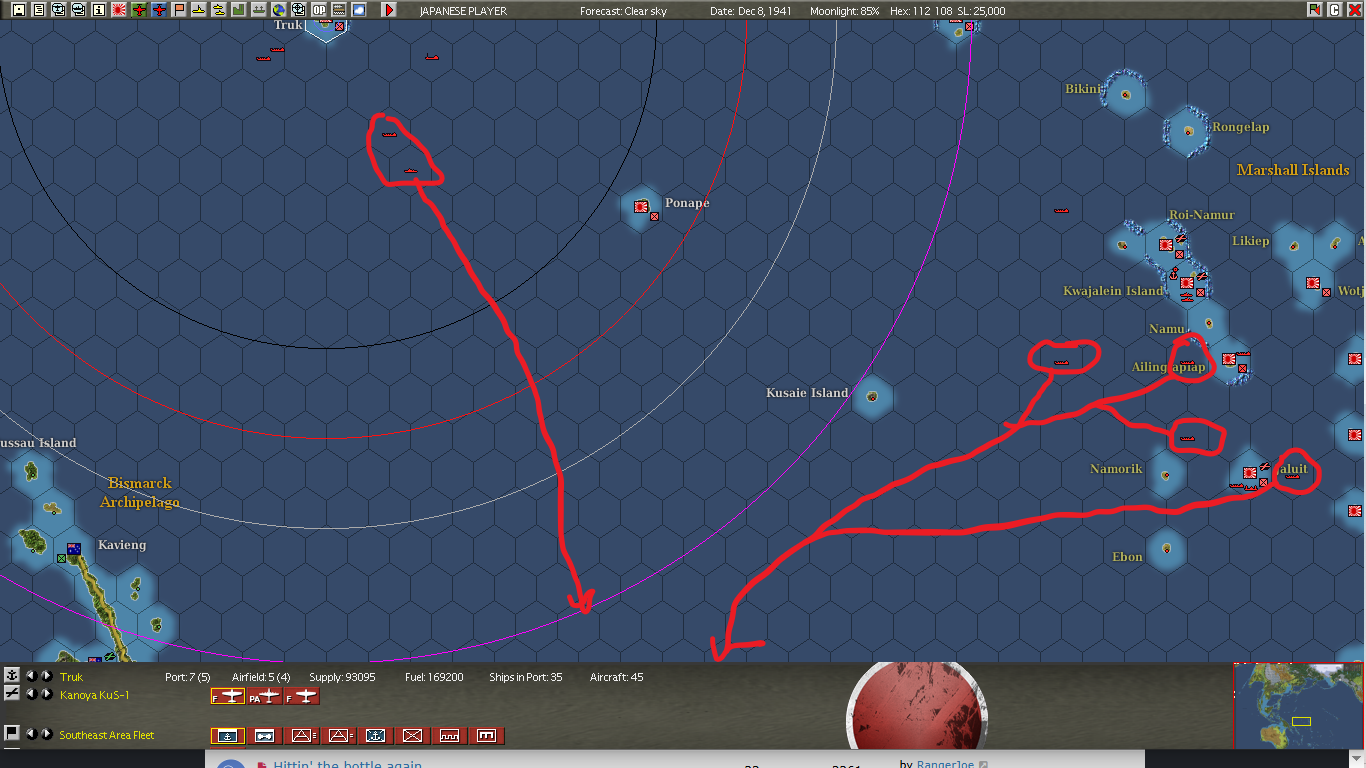Viewport: 1366px width, 768px height.
Task: Click the C button at top right
Action: (x=1334, y=10)
